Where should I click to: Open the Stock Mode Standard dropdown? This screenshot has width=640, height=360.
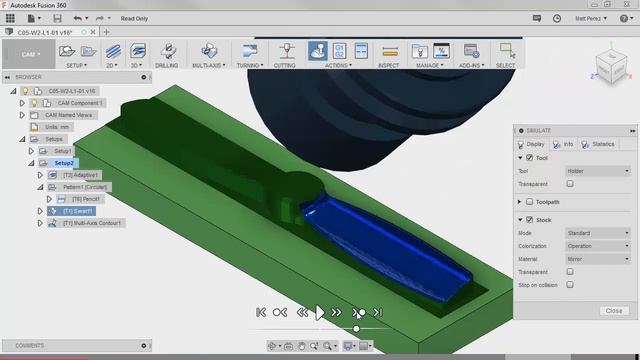598,233
